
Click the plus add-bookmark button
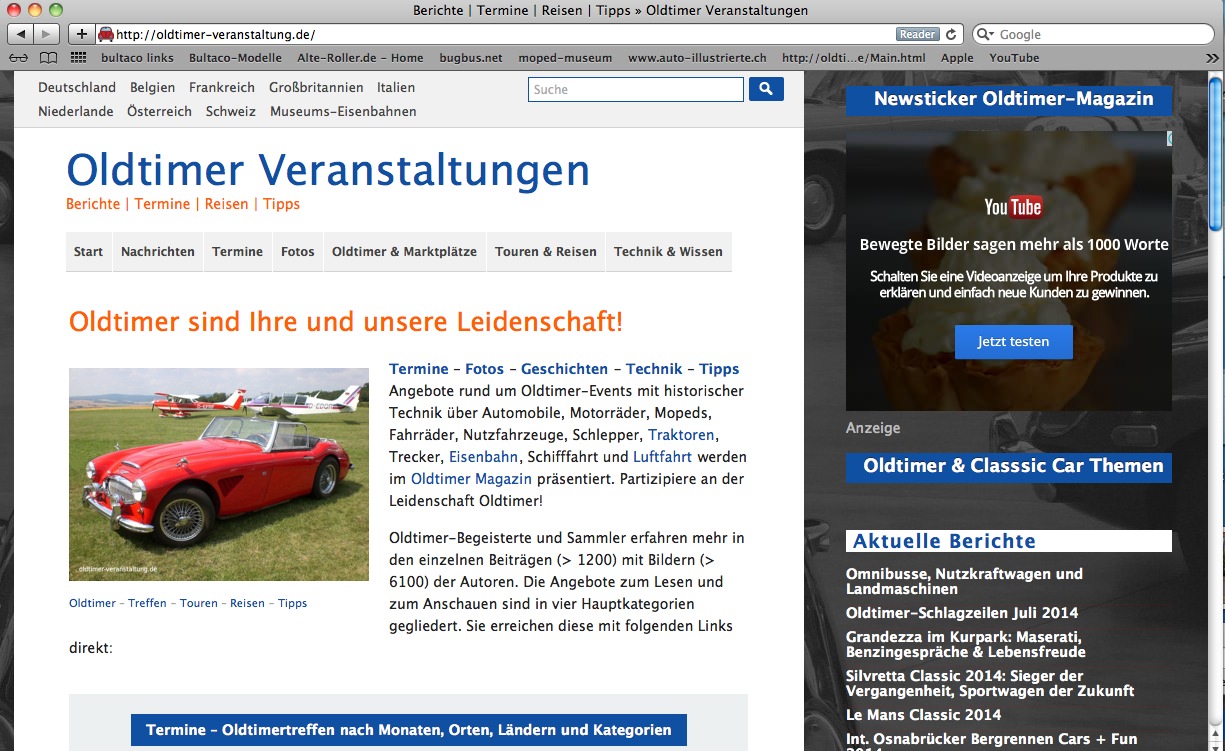click(81, 34)
